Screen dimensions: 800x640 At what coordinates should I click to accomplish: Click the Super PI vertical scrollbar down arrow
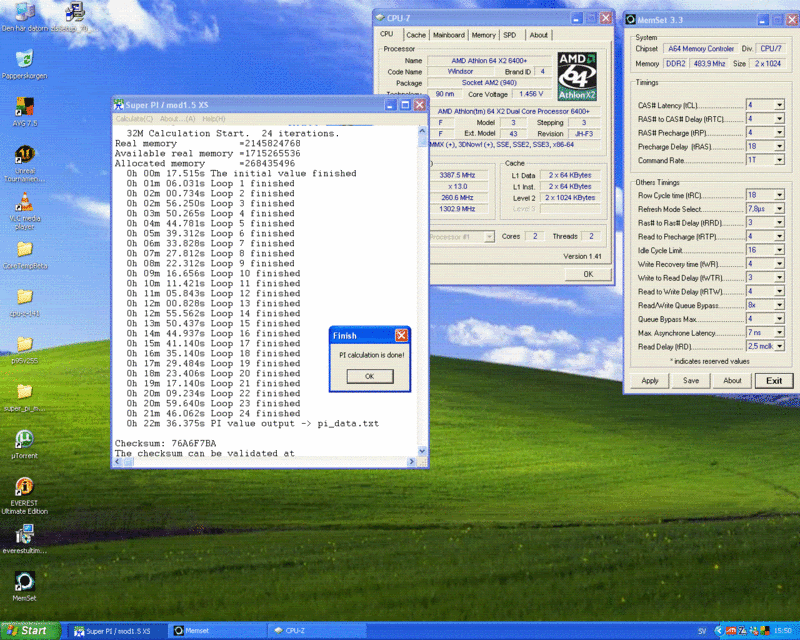pos(422,451)
